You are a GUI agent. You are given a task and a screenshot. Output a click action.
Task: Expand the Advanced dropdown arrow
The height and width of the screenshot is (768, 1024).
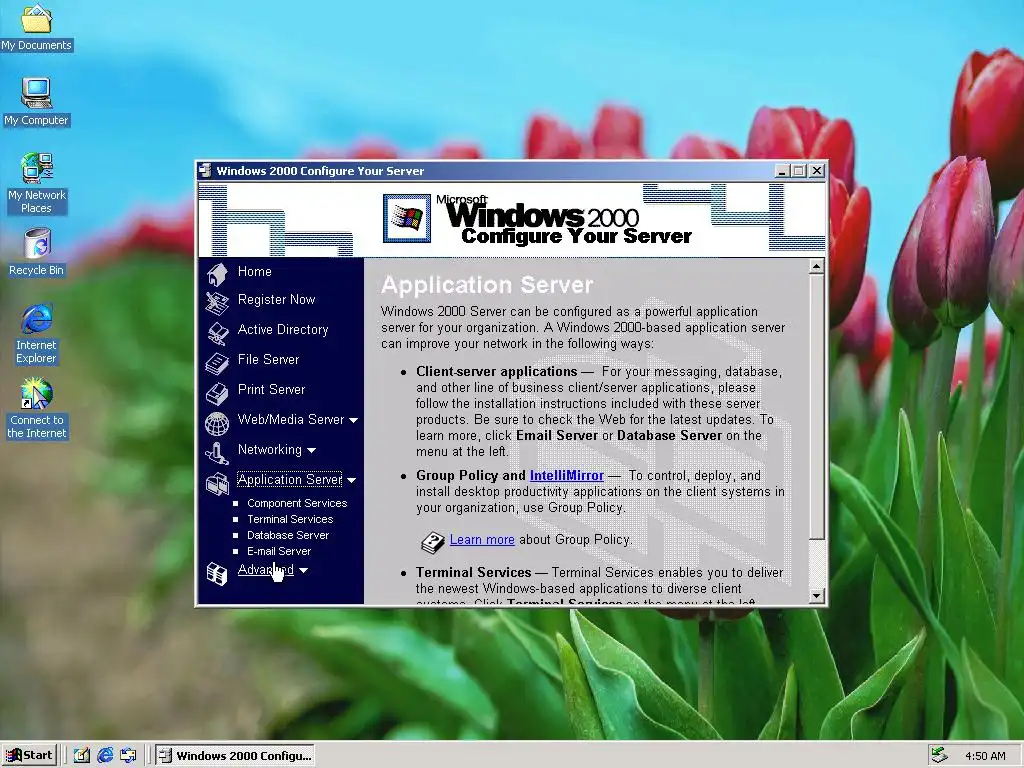click(x=303, y=571)
